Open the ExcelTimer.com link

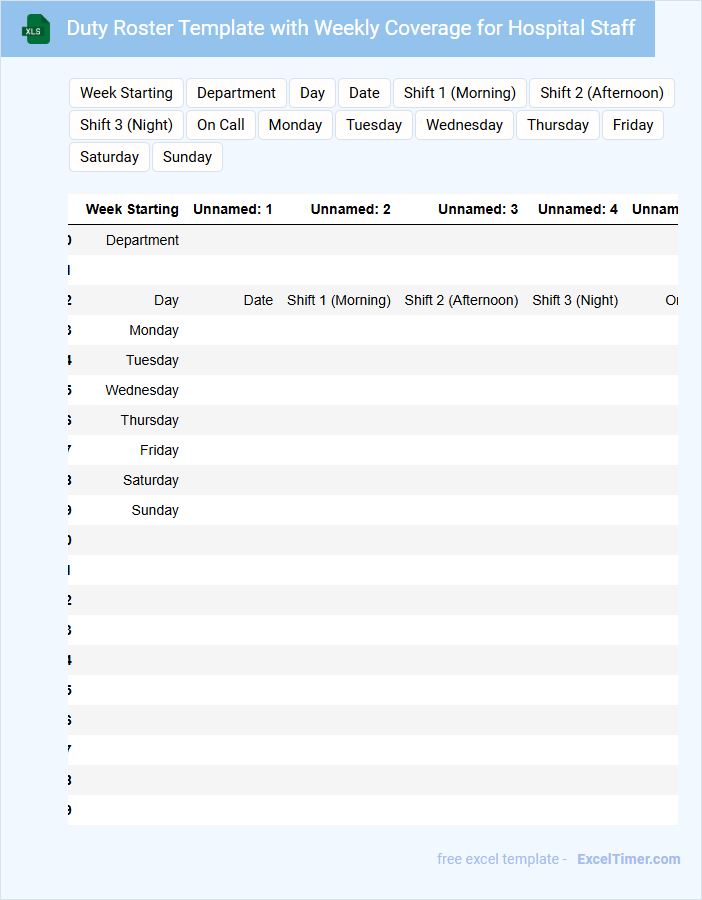pos(629,859)
